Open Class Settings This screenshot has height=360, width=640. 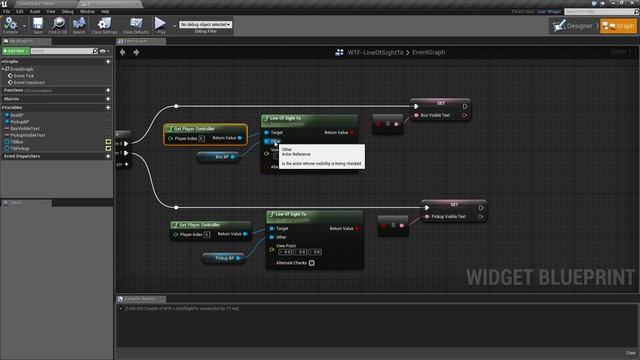click(104, 25)
